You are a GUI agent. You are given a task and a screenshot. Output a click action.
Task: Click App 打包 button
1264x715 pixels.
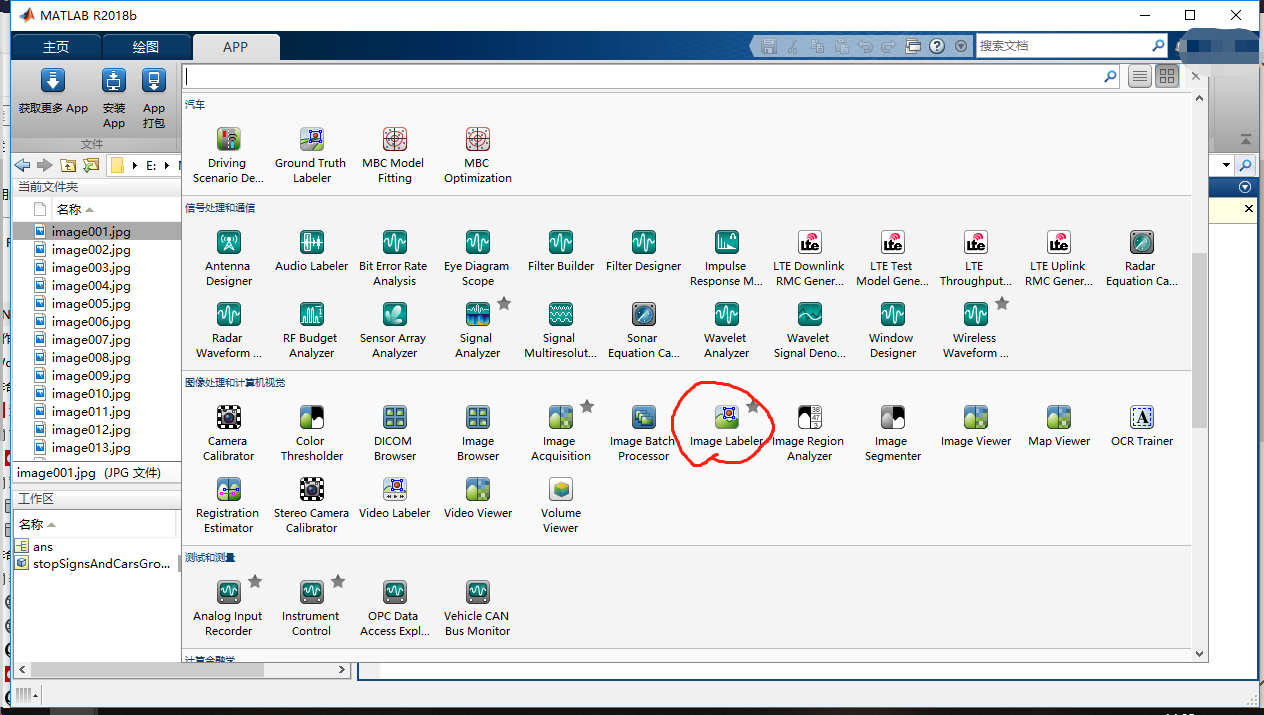tap(153, 99)
